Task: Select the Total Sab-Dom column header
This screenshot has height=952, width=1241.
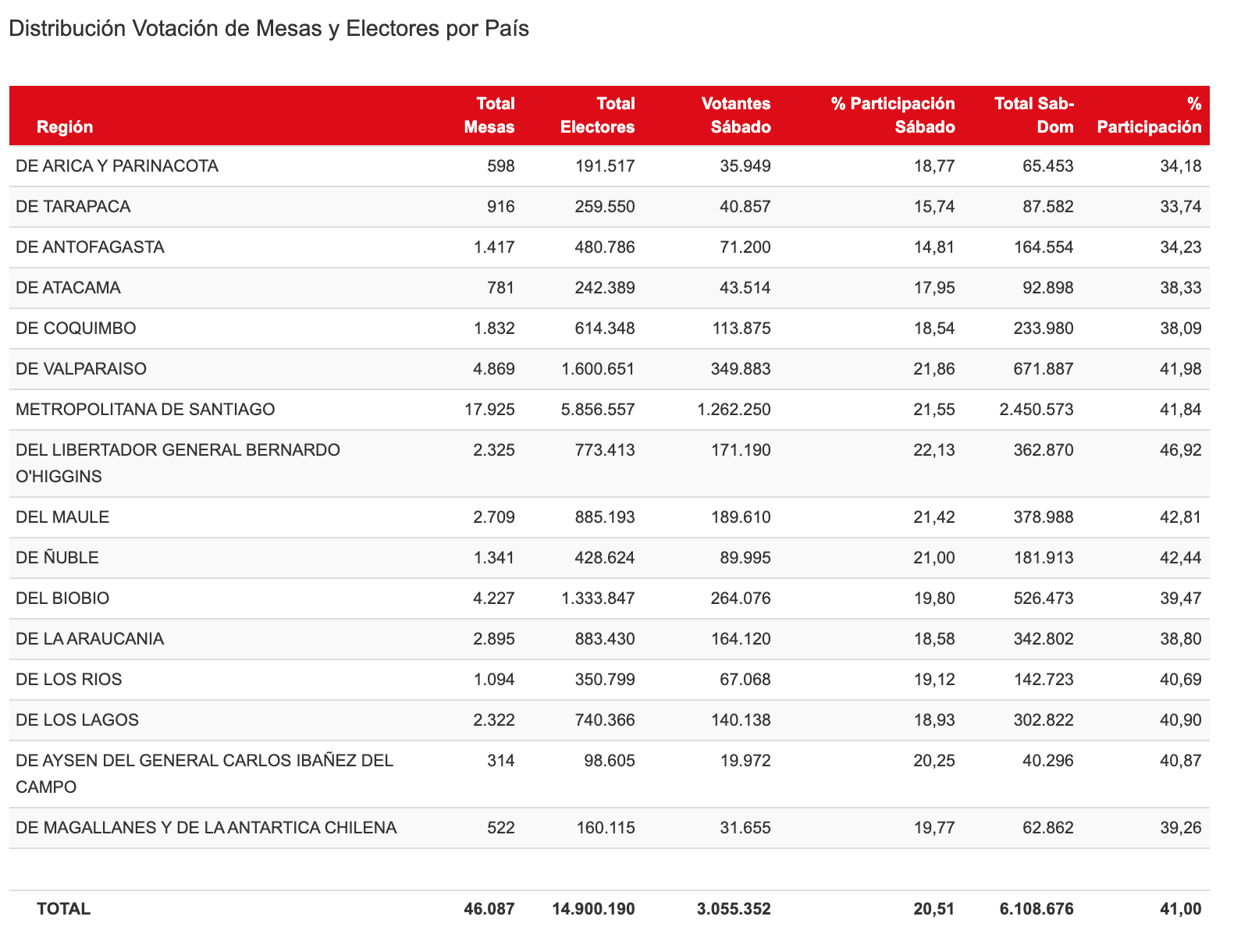Action: (x=1034, y=115)
